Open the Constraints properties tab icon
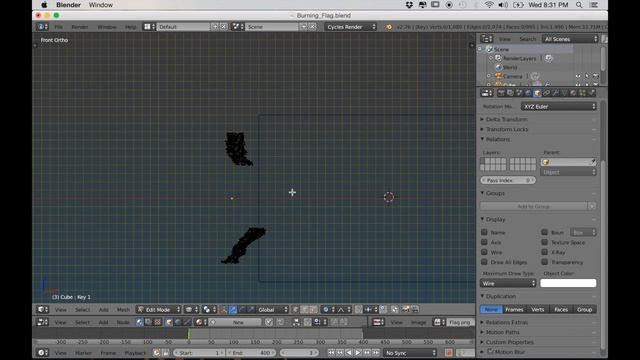The width and height of the screenshot is (640, 360). coord(546,93)
